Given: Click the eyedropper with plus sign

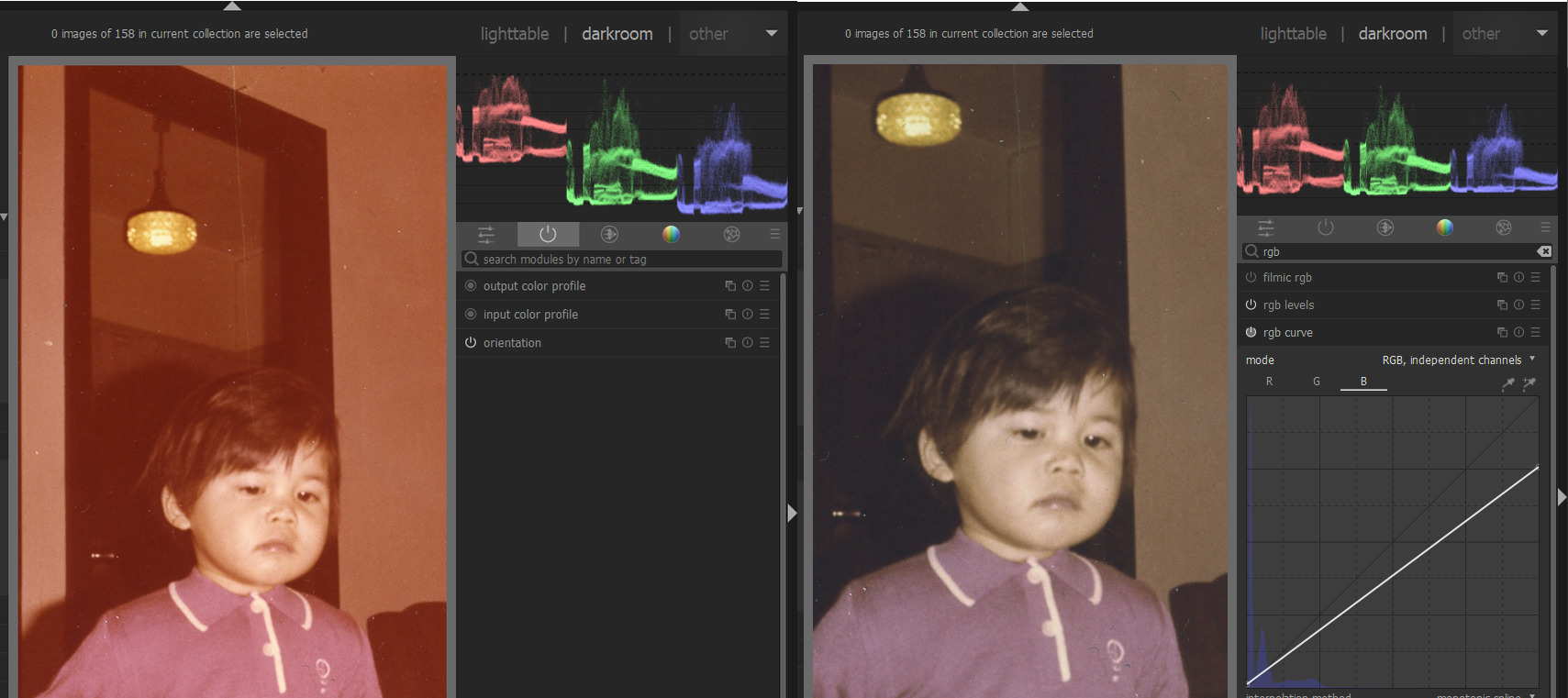Looking at the screenshot, I should click(x=1529, y=383).
